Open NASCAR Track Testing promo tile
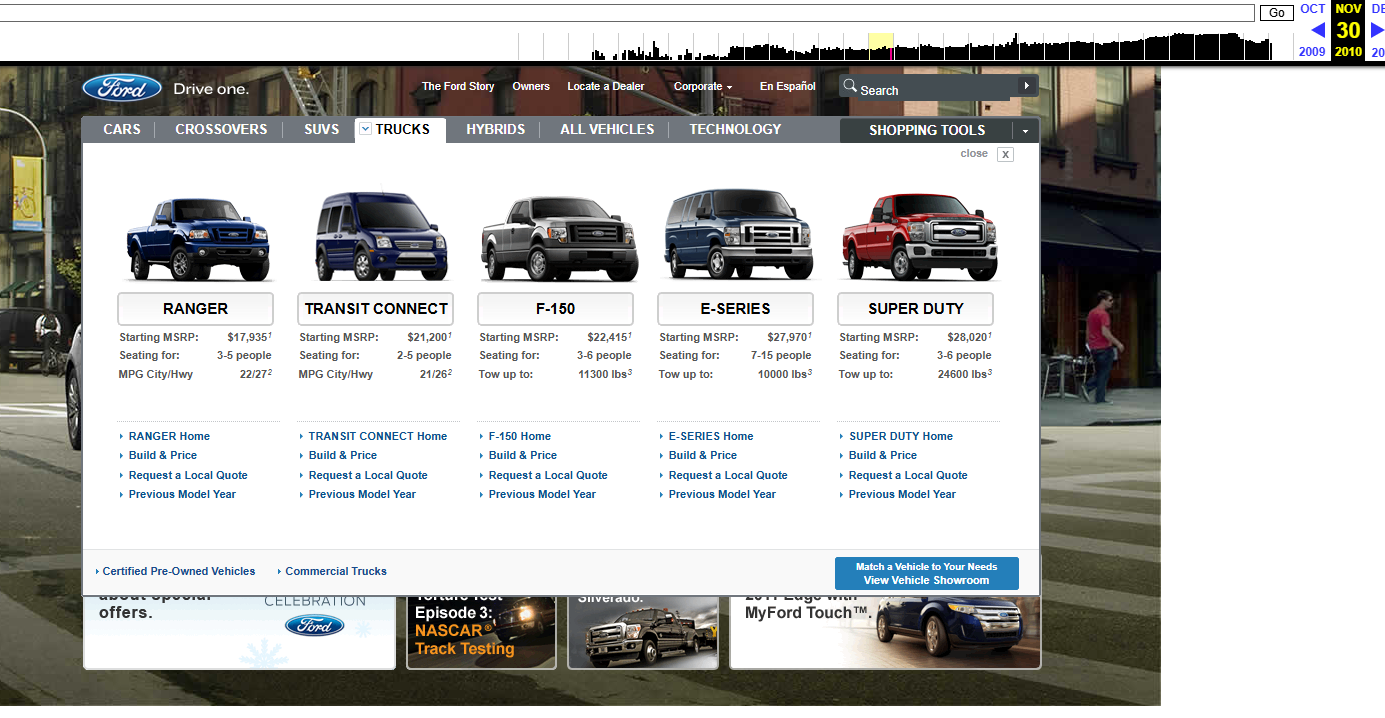The width and height of the screenshot is (1385, 718). point(481,632)
